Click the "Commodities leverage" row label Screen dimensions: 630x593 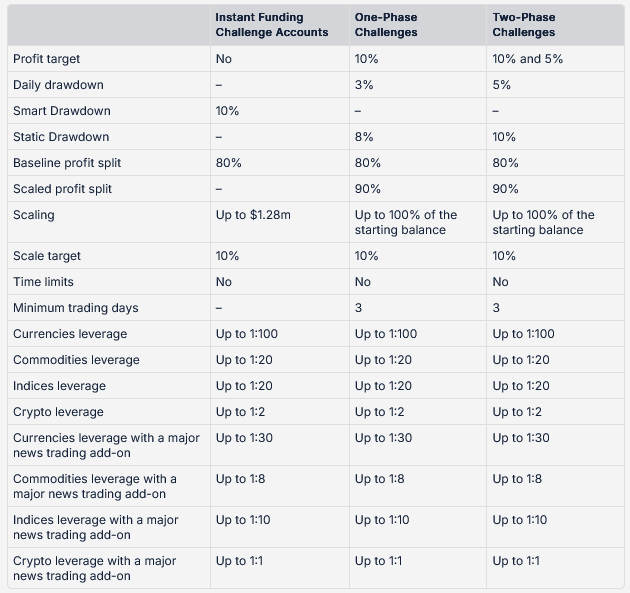point(76,360)
